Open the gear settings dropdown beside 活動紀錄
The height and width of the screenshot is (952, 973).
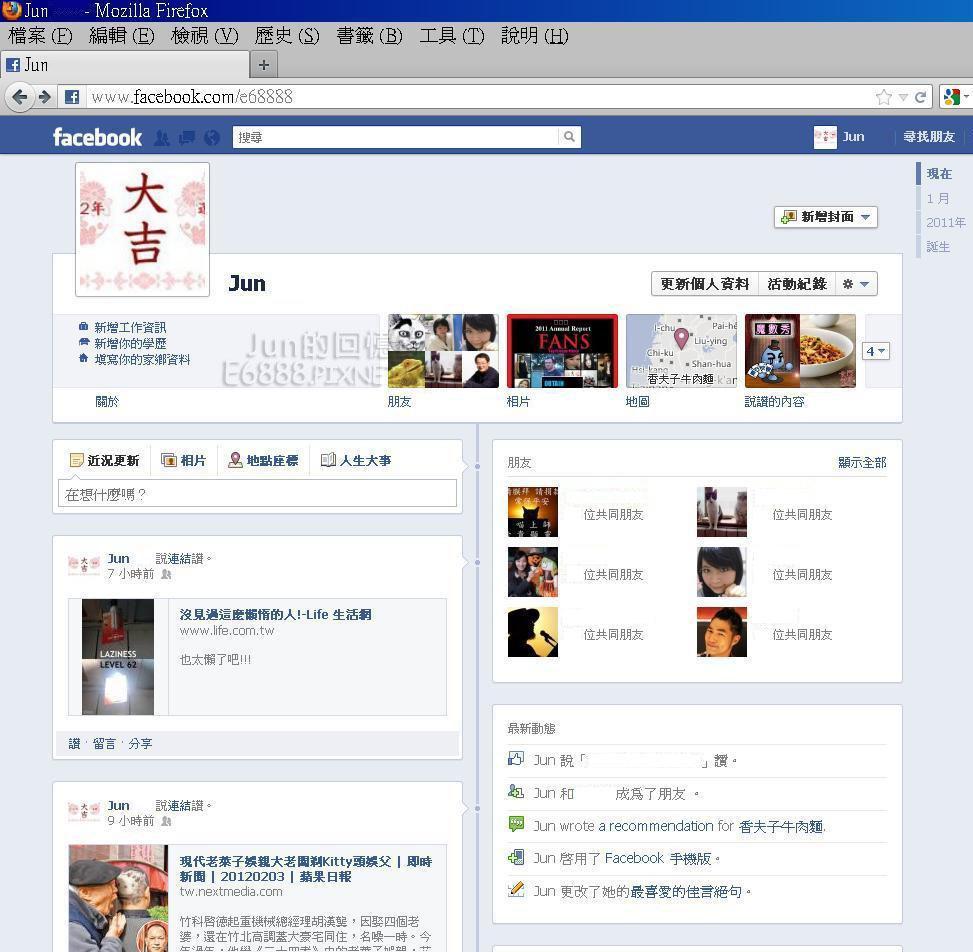point(855,283)
